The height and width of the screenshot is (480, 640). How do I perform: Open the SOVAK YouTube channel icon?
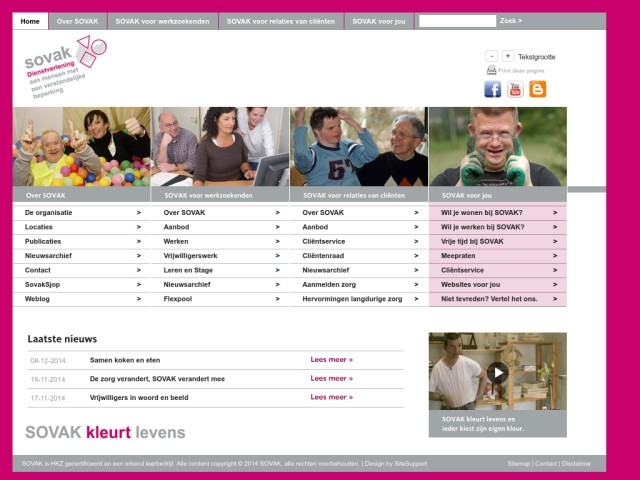[x=515, y=89]
